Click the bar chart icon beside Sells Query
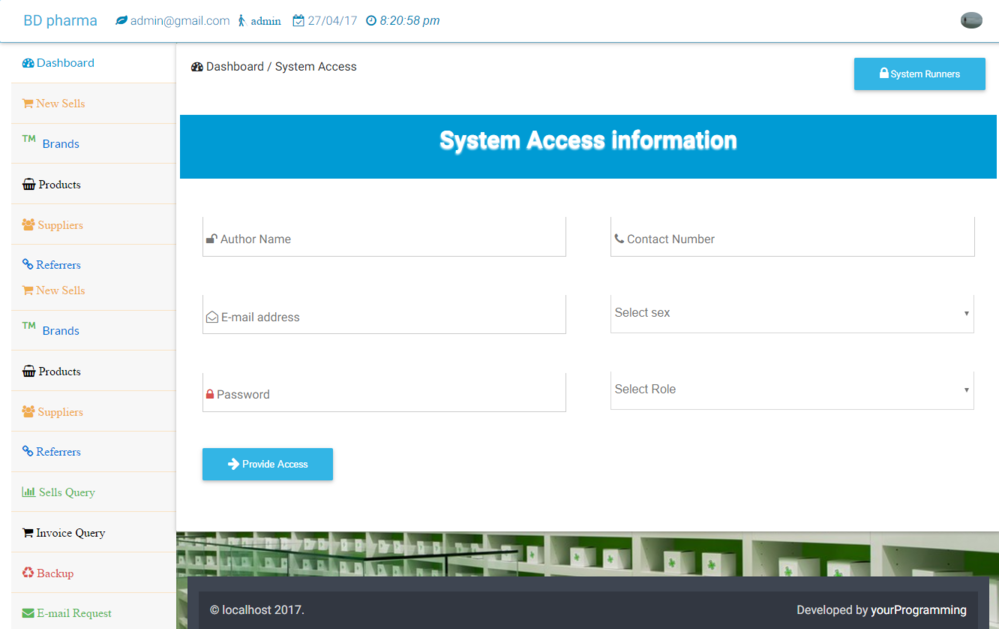The height and width of the screenshot is (629, 999). pyautogui.click(x=29, y=492)
